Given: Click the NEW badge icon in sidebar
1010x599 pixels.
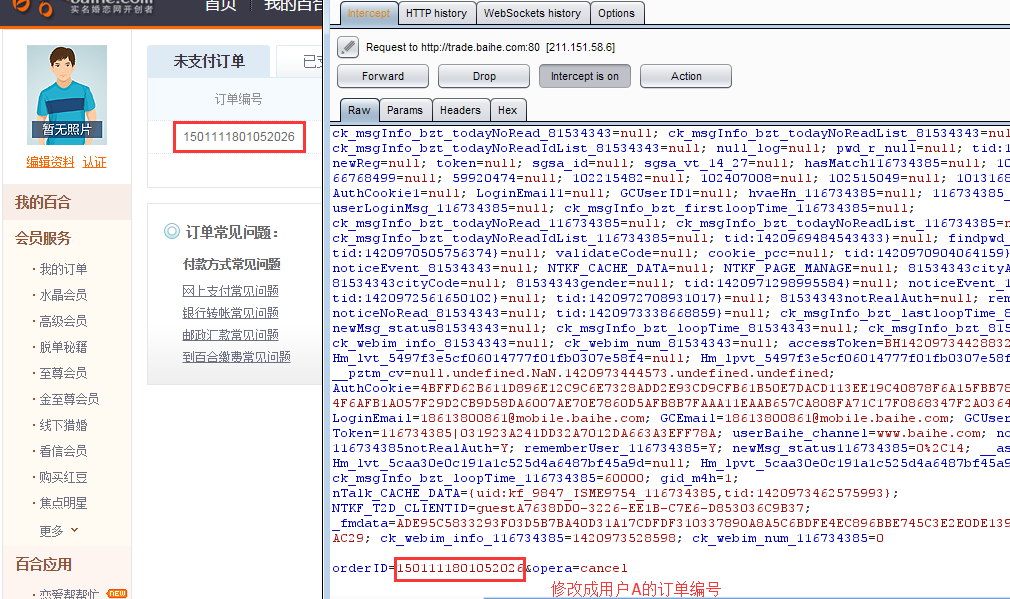Looking at the screenshot, I should click(x=117, y=593).
